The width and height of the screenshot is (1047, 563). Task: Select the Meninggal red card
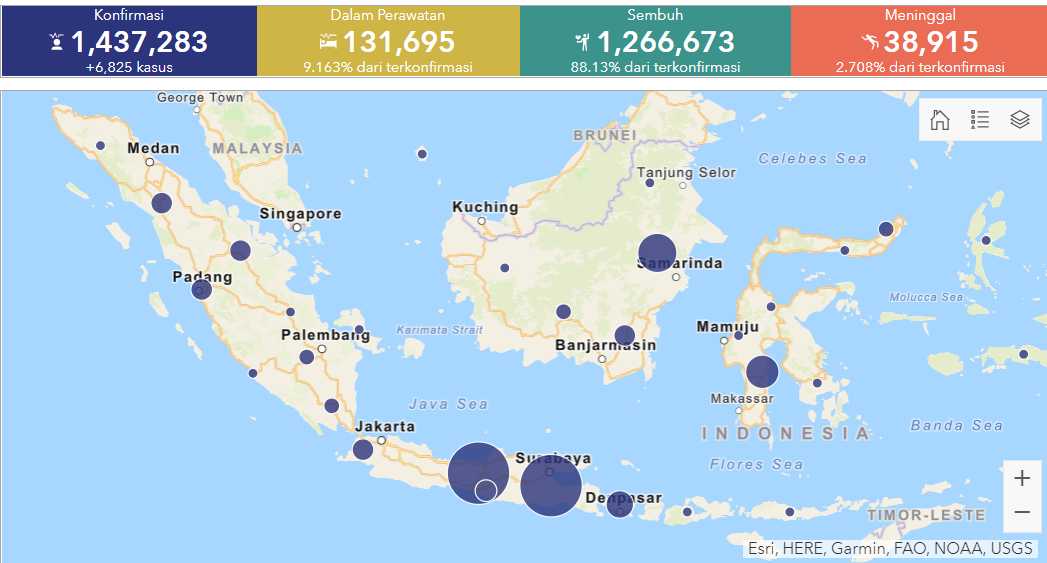click(919, 40)
